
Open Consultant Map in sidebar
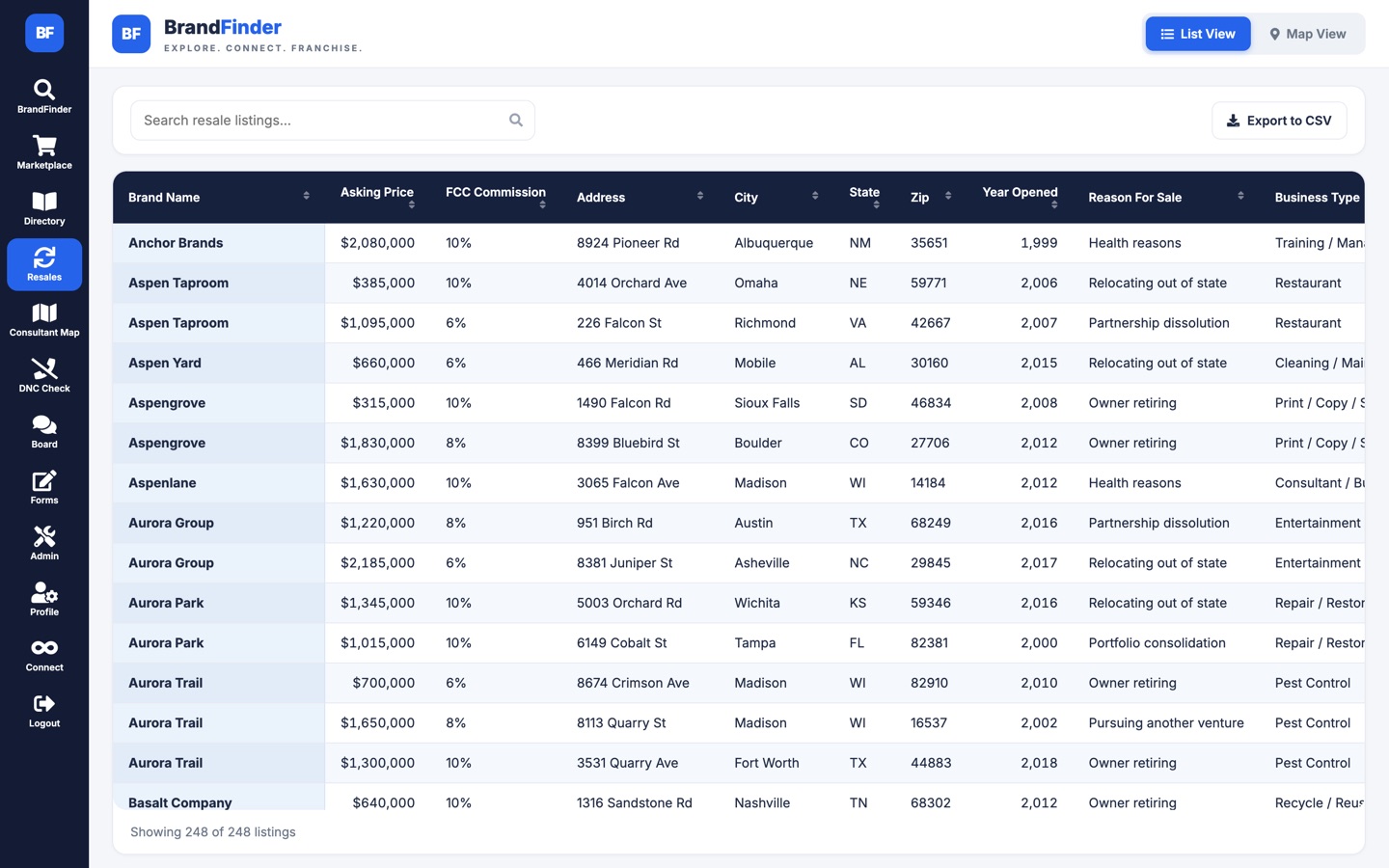coord(44,320)
